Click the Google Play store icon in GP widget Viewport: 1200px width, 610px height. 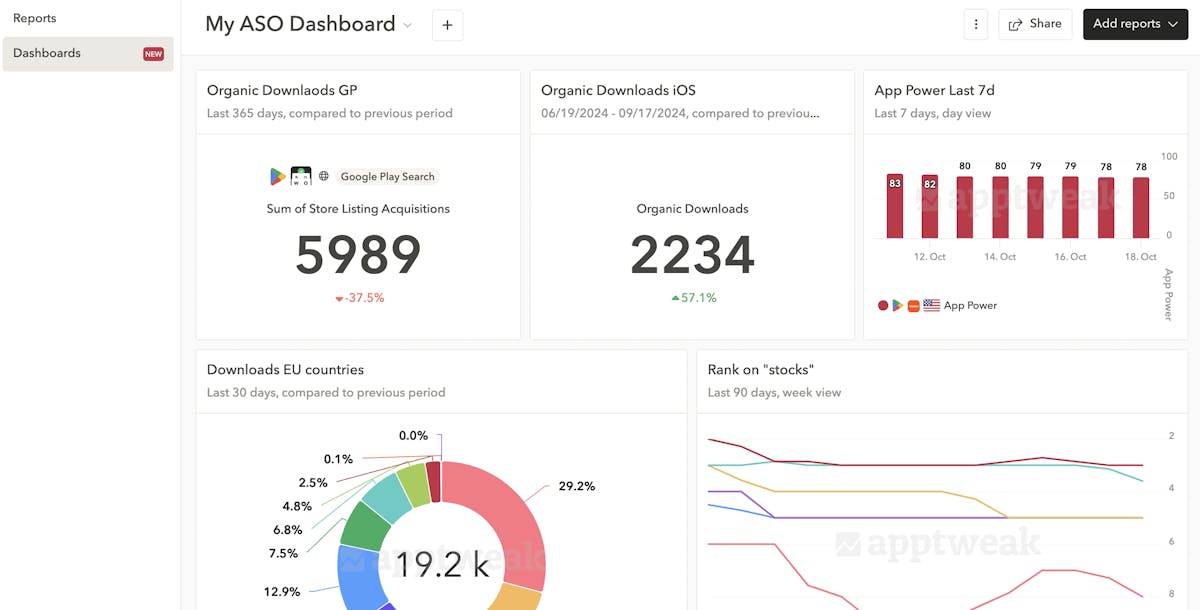[278, 176]
